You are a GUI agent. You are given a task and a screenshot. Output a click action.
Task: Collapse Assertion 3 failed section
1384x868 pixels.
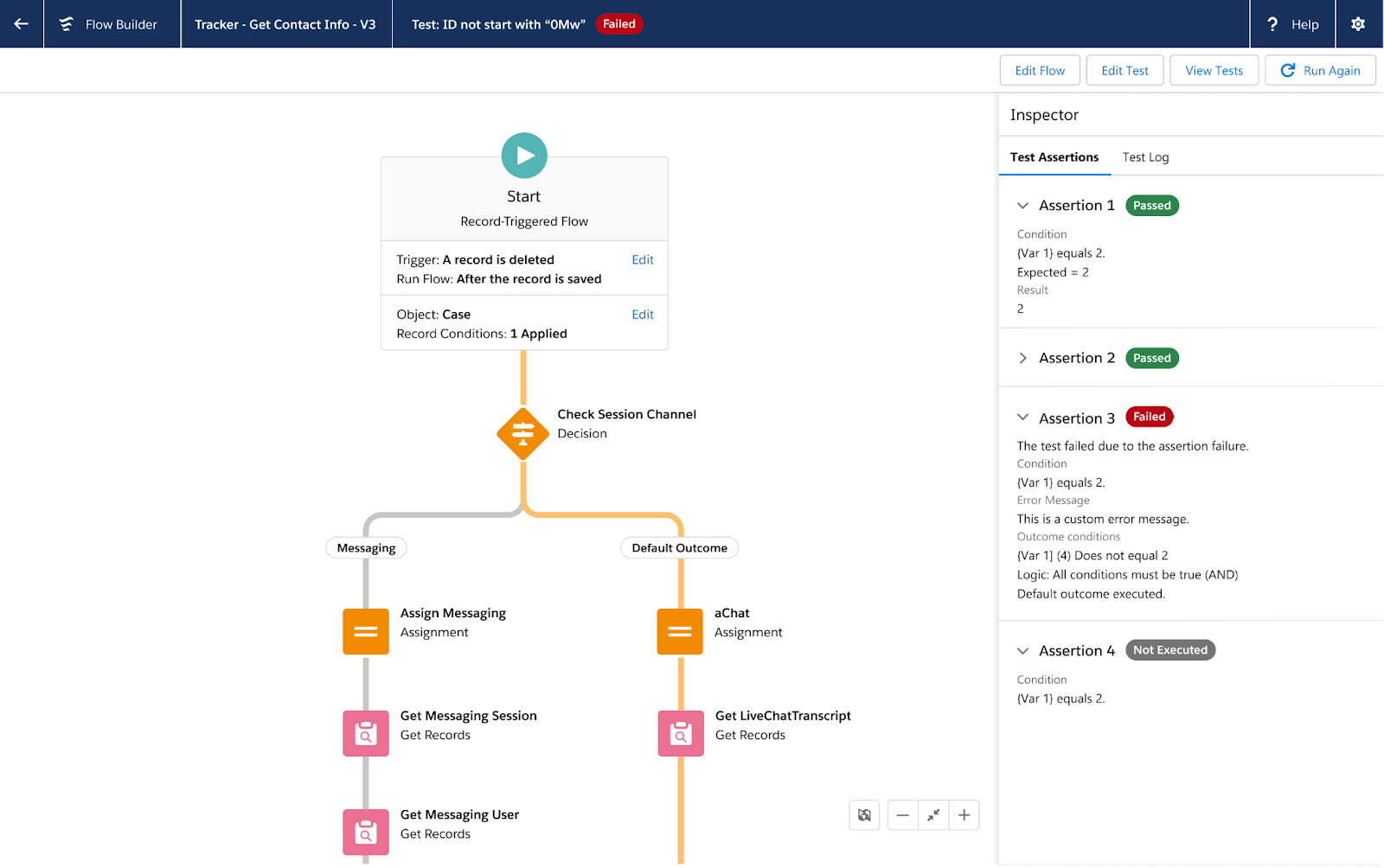1023,418
